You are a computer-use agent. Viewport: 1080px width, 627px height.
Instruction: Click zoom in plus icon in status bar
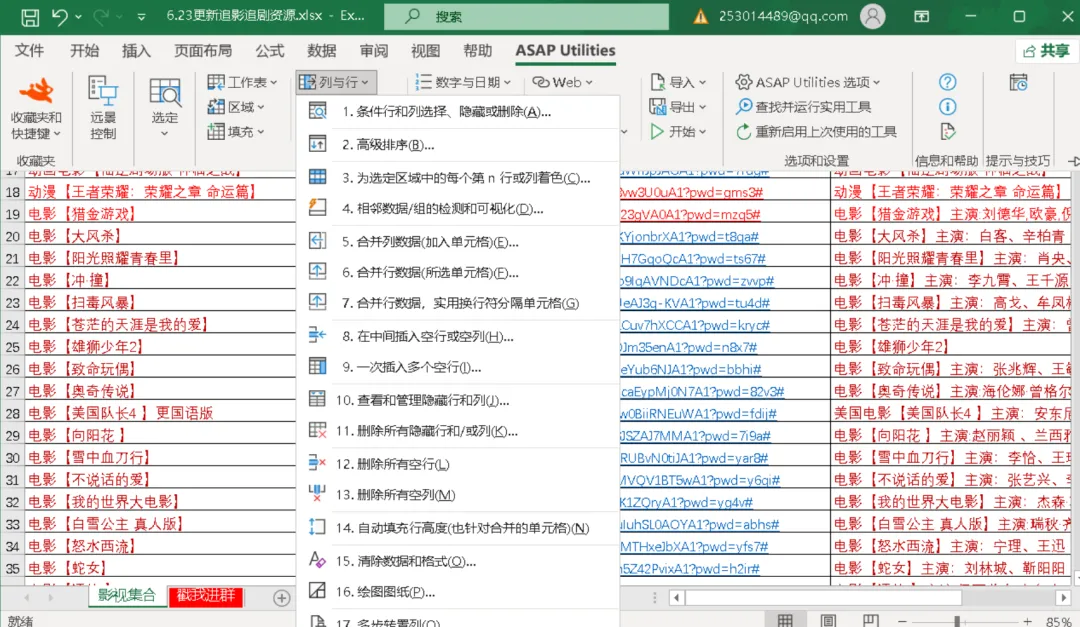pyautogui.click(x=1027, y=621)
